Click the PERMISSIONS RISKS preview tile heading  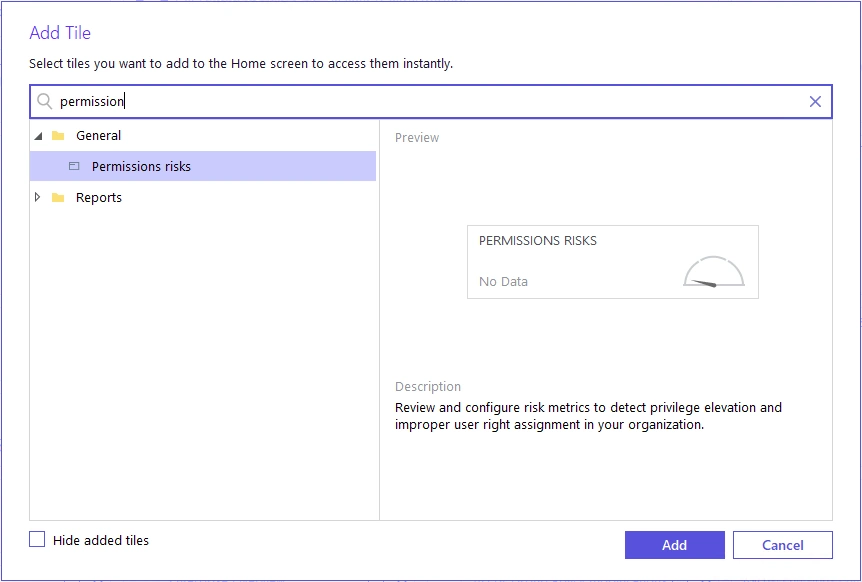pyautogui.click(x=538, y=241)
